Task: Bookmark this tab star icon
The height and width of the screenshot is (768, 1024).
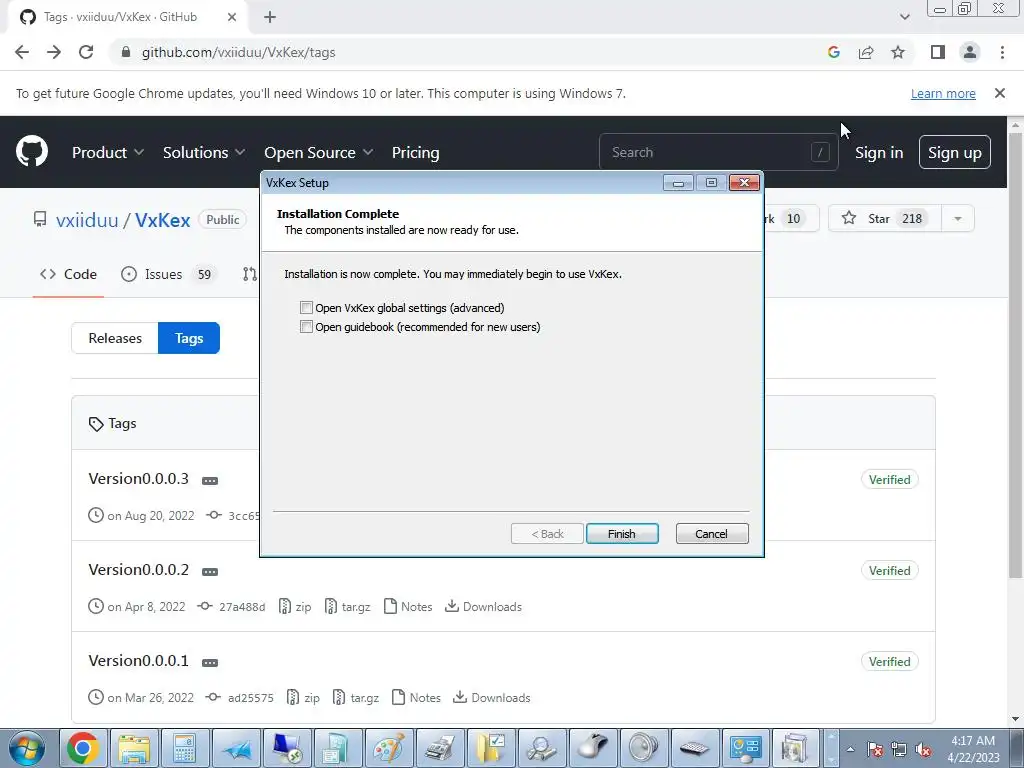Action: click(x=898, y=52)
